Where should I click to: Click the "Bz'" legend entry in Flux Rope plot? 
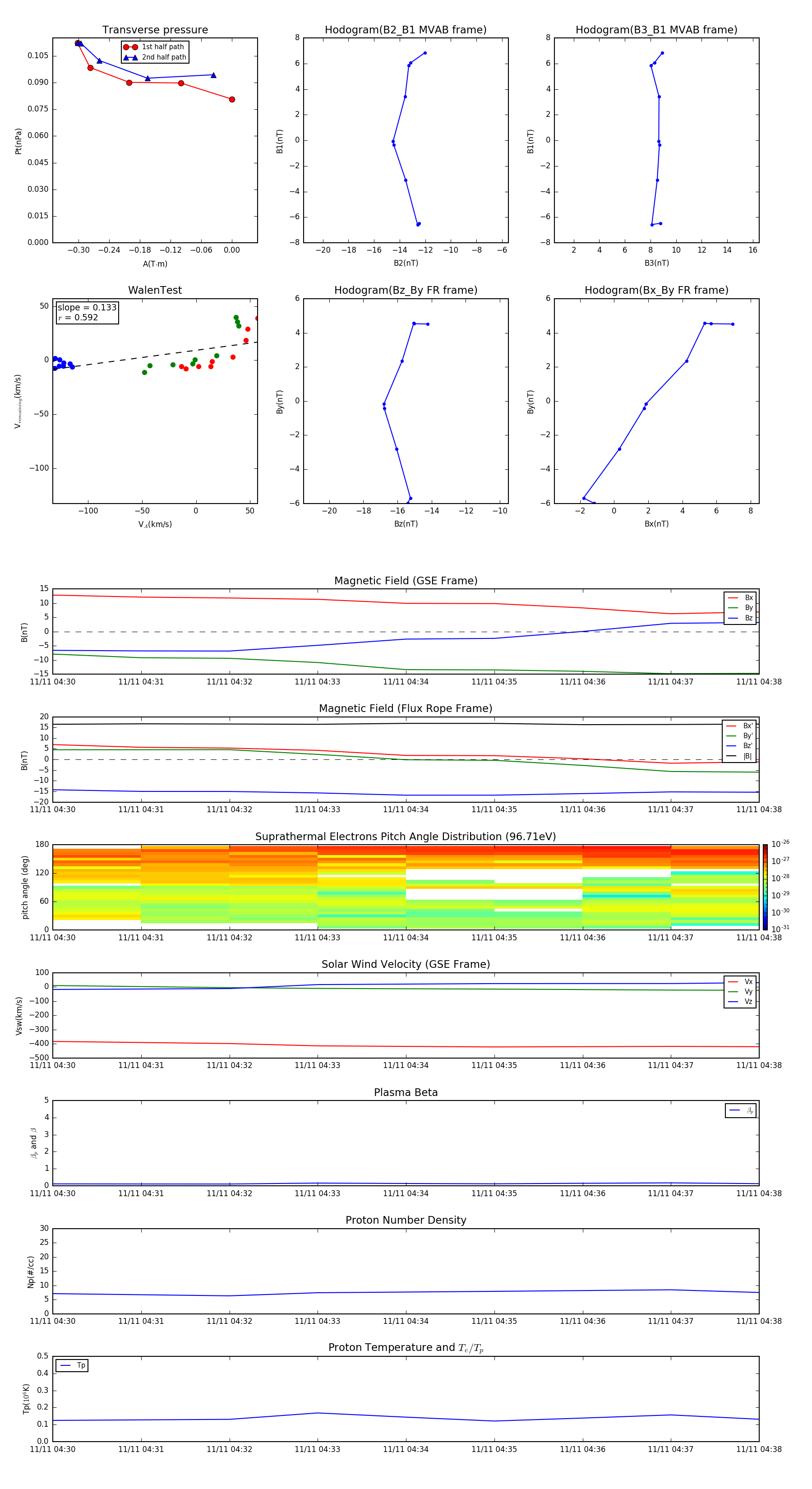tap(739, 746)
